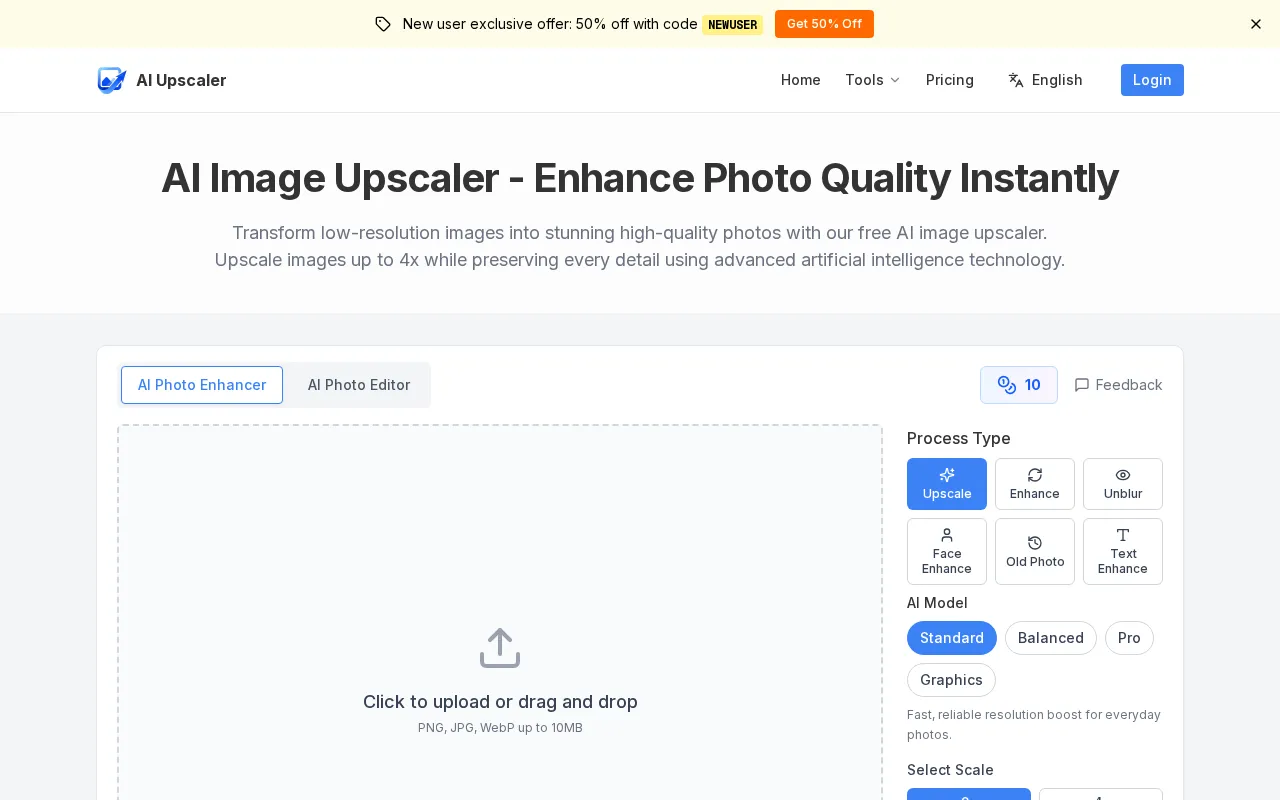The width and height of the screenshot is (1280, 800).
Task: Click the Standard model description text
Action: [x=1034, y=725]
